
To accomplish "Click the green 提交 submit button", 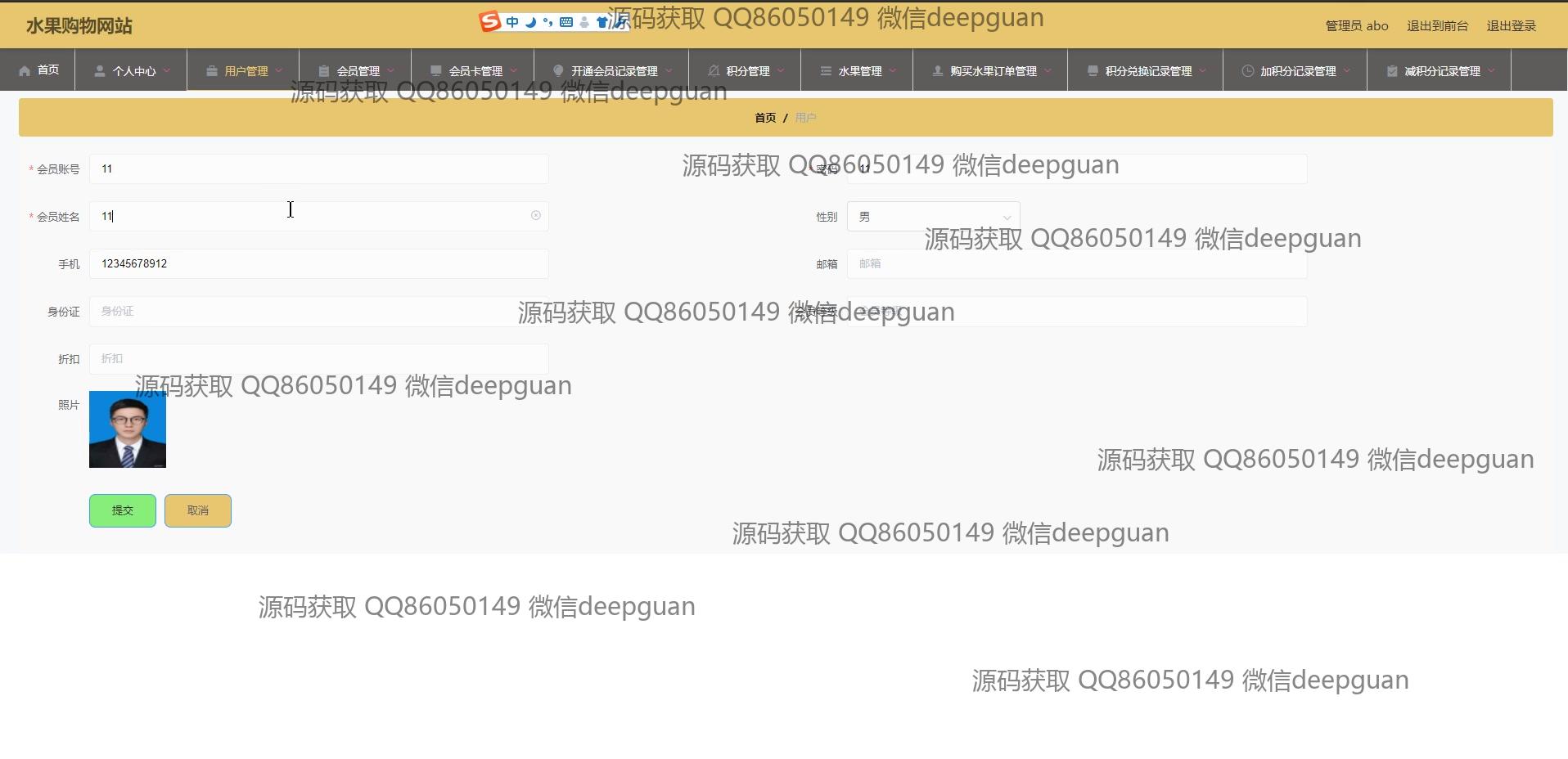I will point(123,510).
